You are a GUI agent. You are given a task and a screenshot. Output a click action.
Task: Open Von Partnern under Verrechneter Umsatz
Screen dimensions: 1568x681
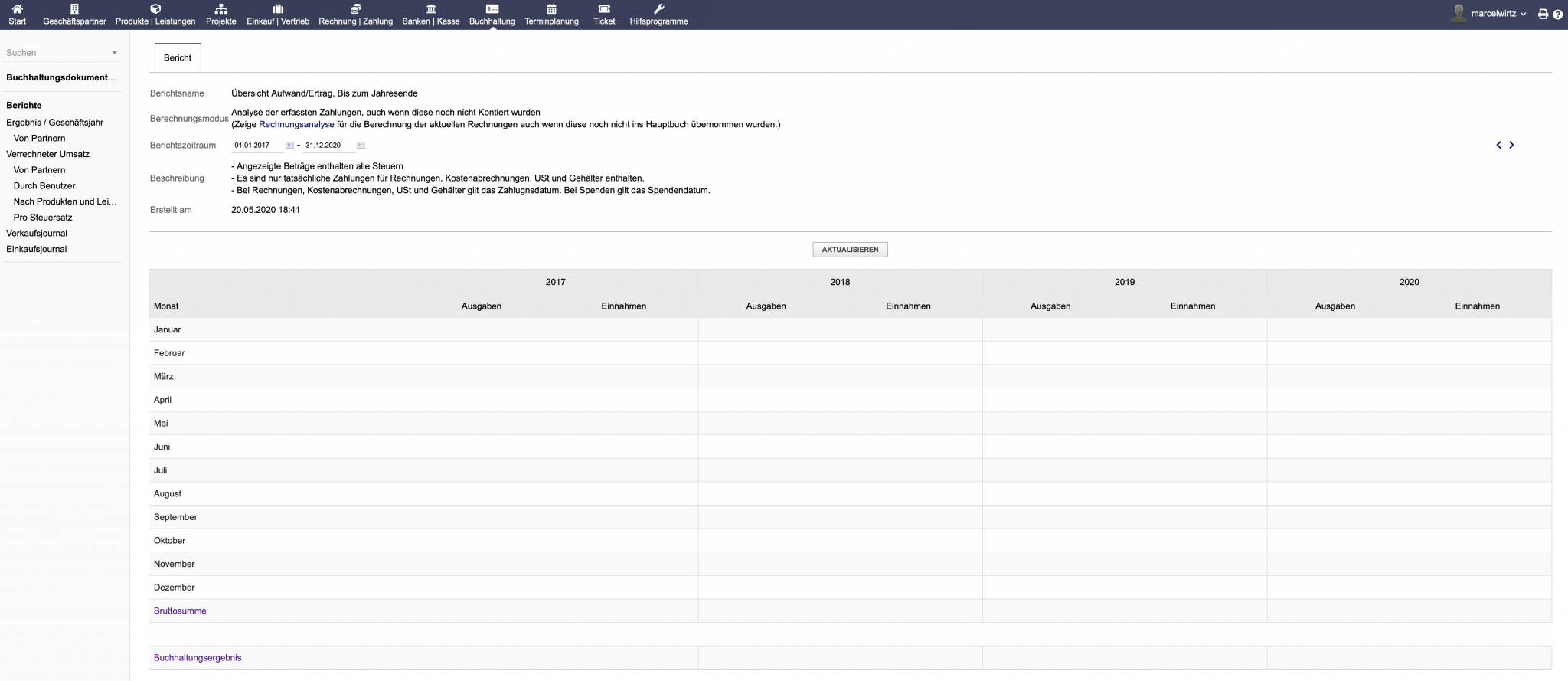39,170
